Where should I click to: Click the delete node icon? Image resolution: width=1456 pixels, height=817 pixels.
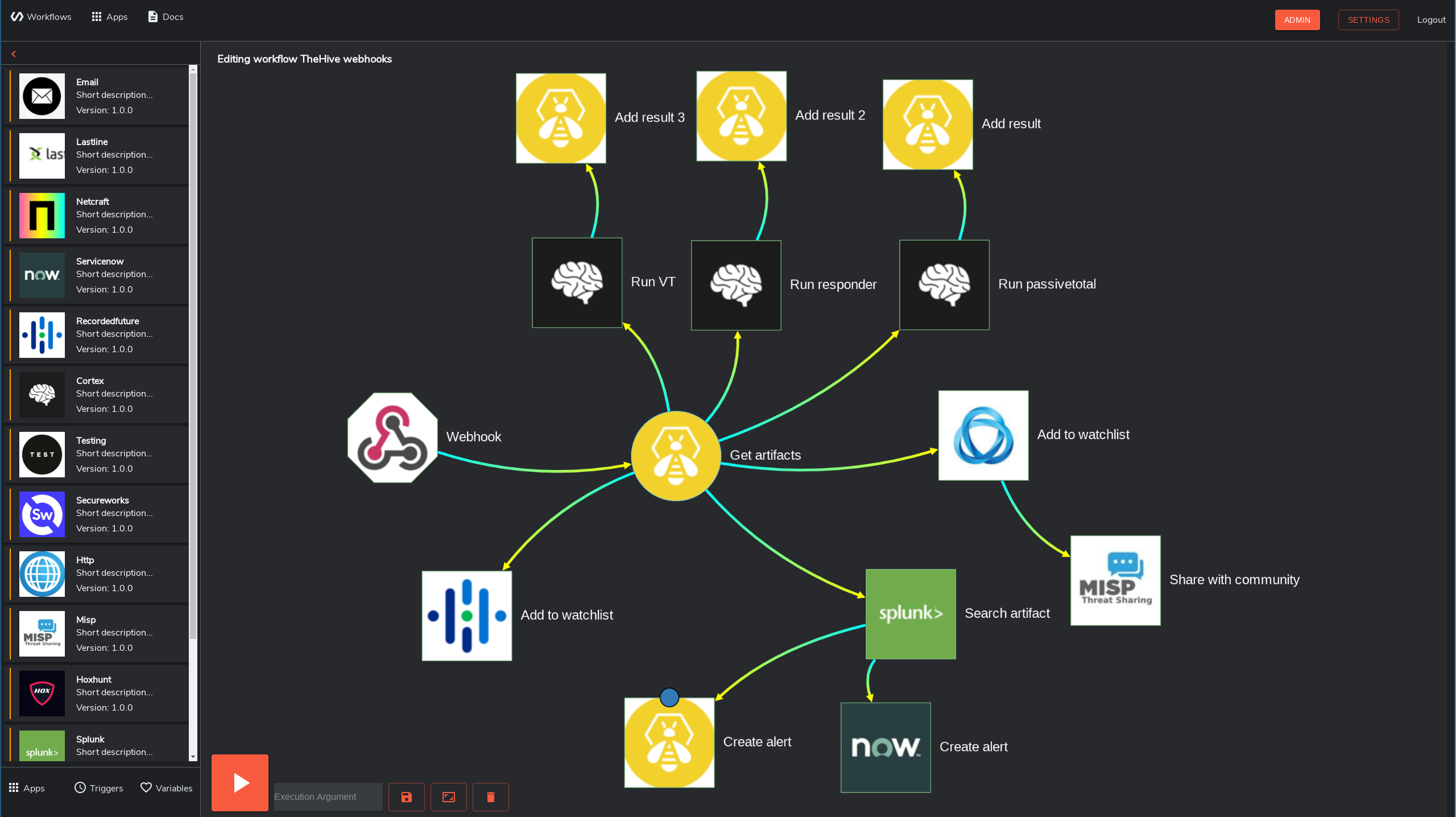[492, 796]
